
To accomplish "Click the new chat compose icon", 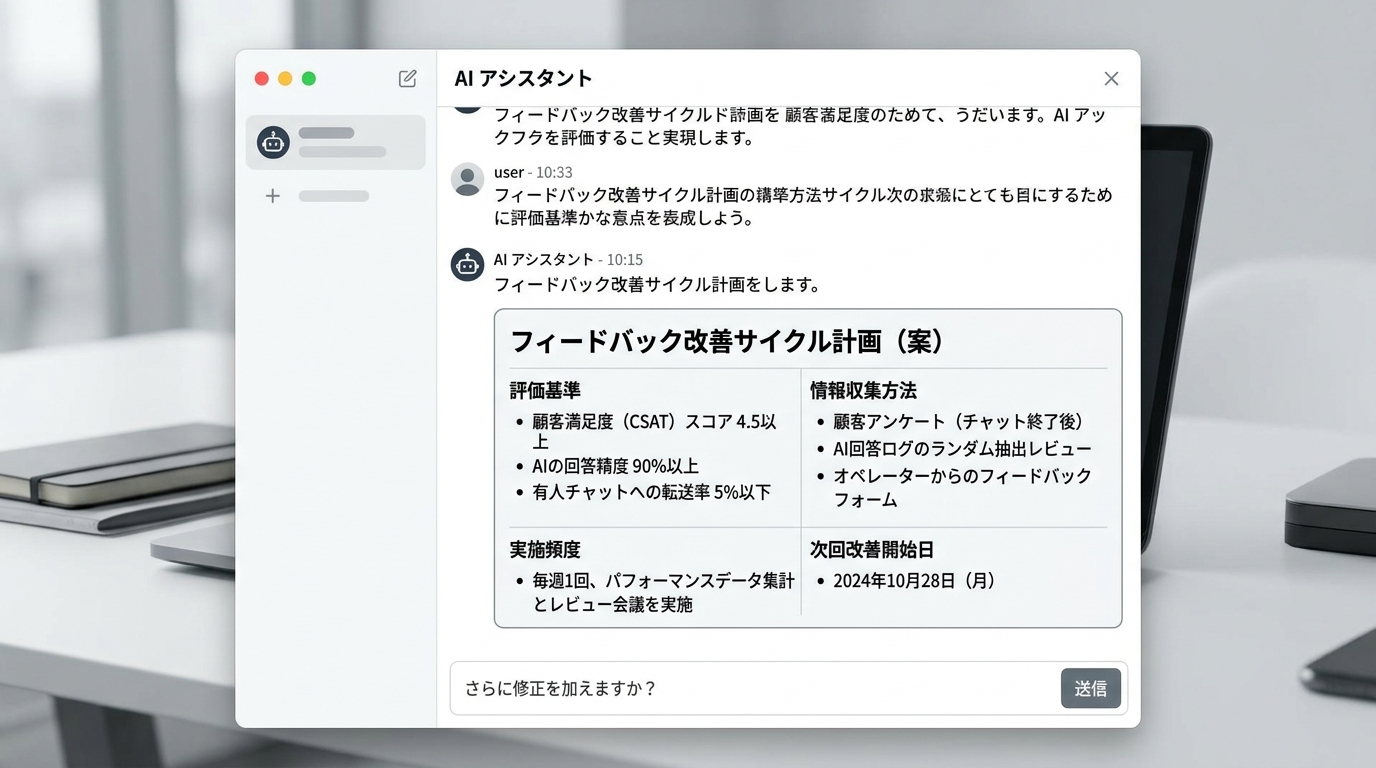I will pos(407,79).
